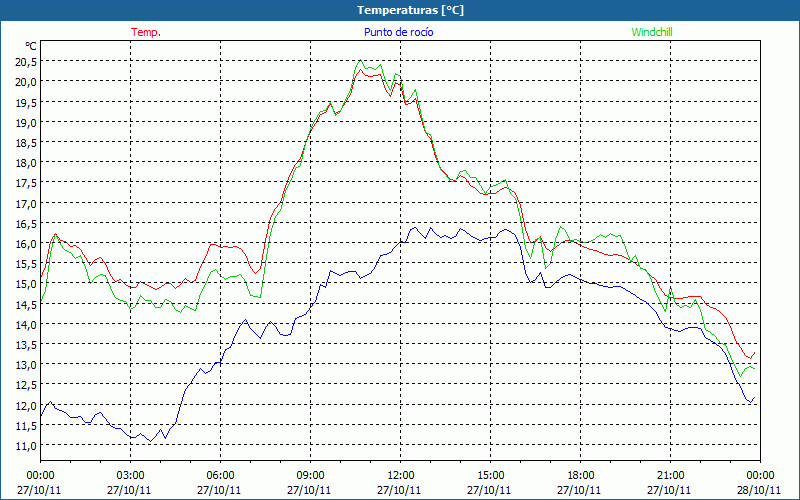Click the '16,0' y-axis value
Image resolution: width=800 pixels, height=500 pixels.
[x=26, y=243]
